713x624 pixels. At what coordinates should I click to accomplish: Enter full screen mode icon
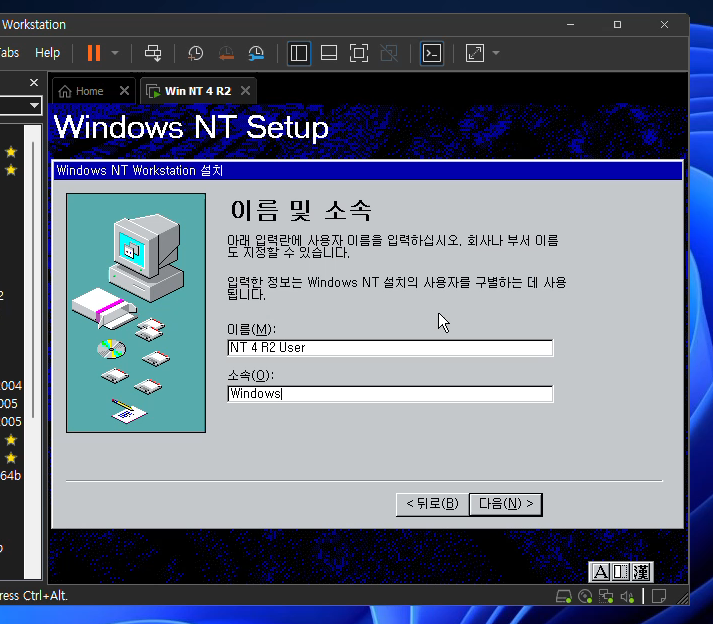click(x=359, y=53)
